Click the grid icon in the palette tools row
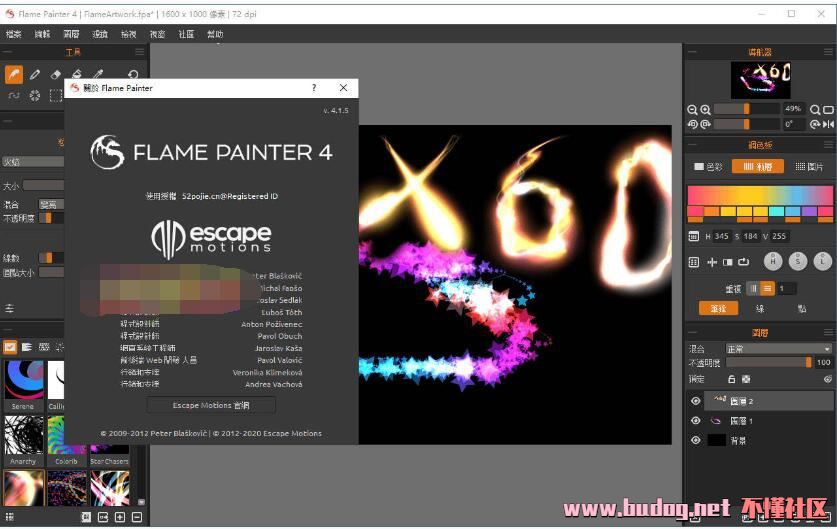837x529 pixels. tap(693, 262)
